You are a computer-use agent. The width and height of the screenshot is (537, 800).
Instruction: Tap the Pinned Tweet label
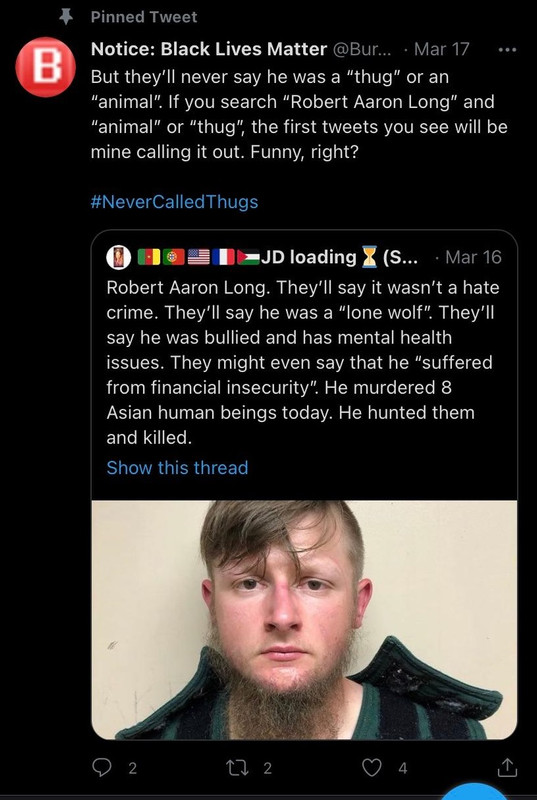(x=144, y=17)
